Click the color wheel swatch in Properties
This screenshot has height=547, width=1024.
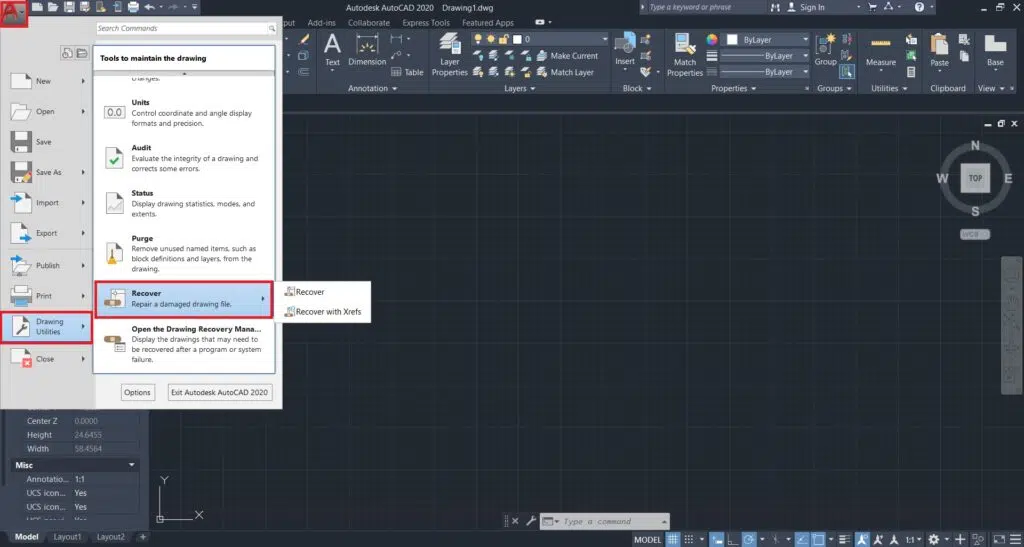coord(713,40)
